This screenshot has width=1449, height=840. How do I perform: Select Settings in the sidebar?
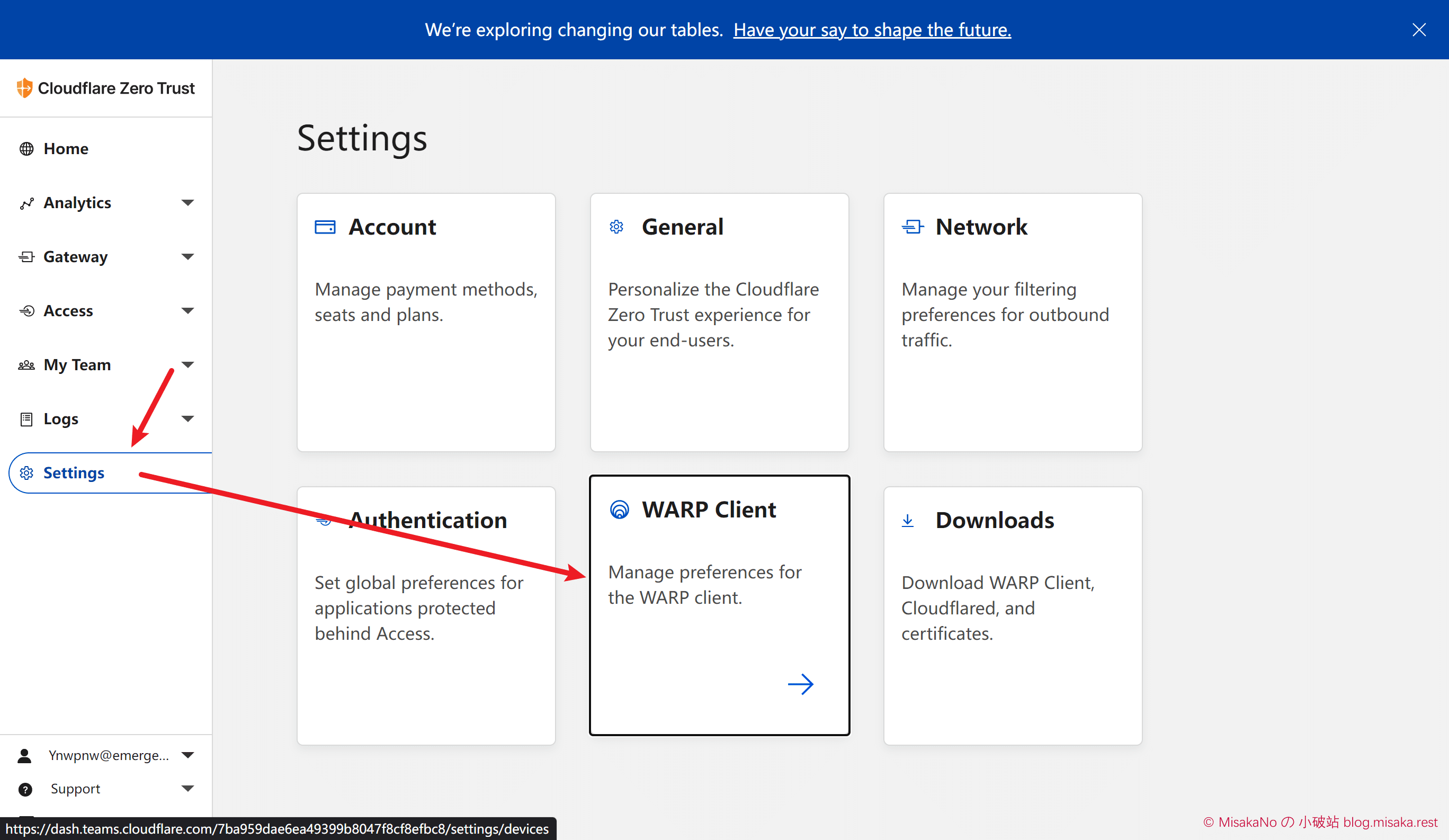(x=74, y=472)
